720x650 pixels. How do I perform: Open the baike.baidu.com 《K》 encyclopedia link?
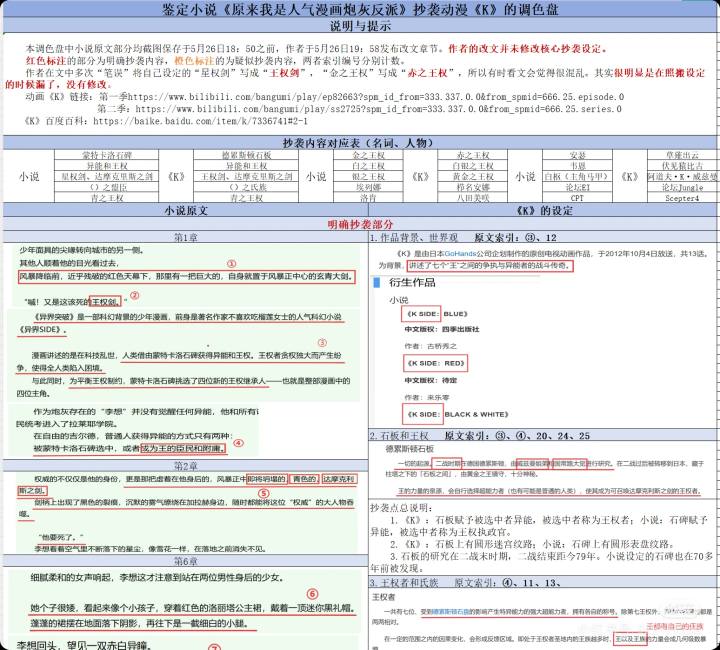(x=200, y=121)
